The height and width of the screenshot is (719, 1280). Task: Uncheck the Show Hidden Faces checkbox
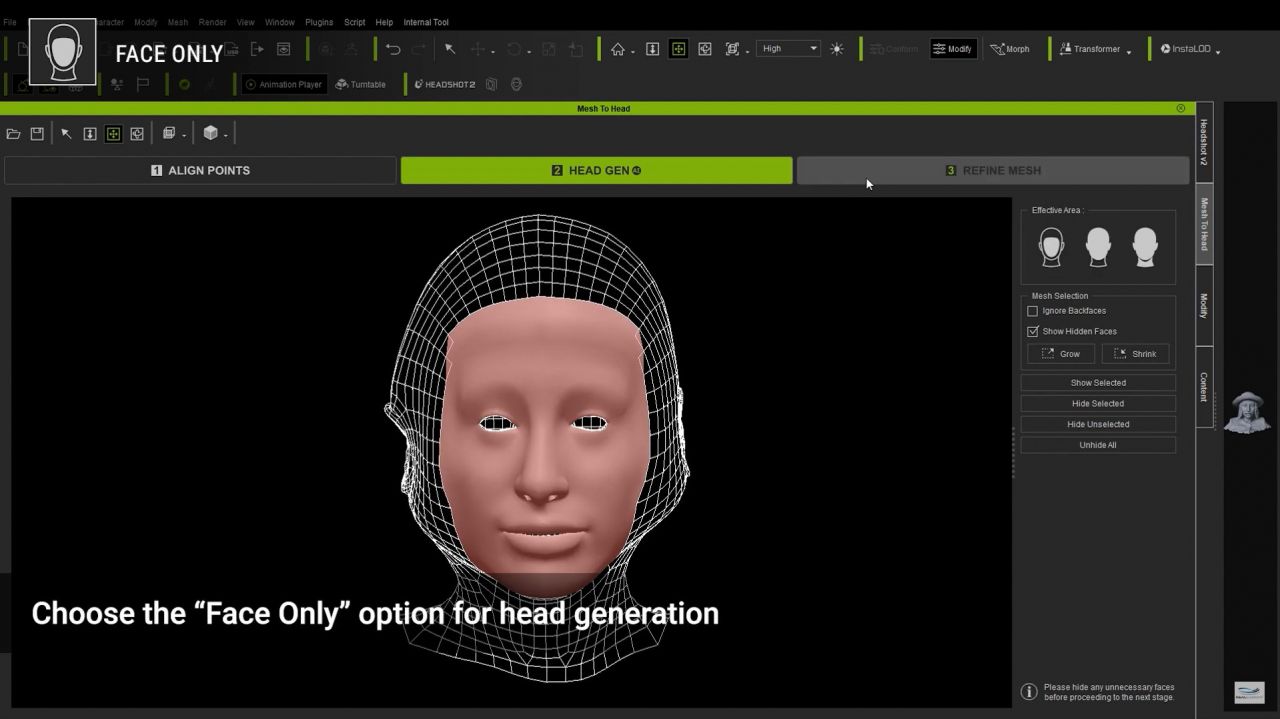pos(1033,331)
